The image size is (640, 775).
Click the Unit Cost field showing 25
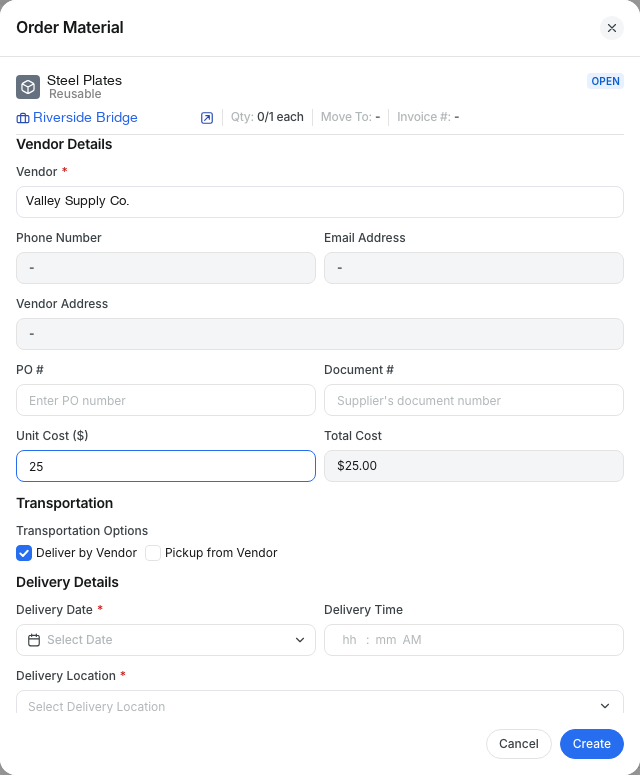coord(166,466)
